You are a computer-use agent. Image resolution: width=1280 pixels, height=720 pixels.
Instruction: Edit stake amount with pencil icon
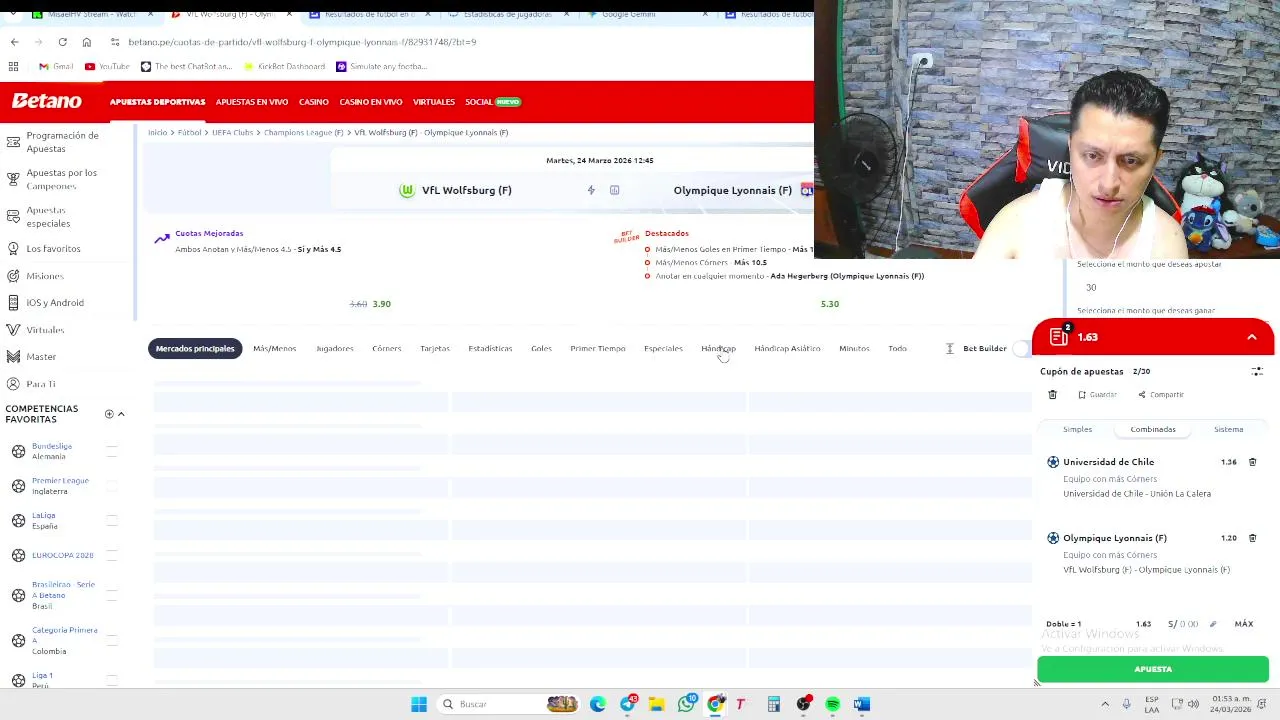pos(1213,624)
